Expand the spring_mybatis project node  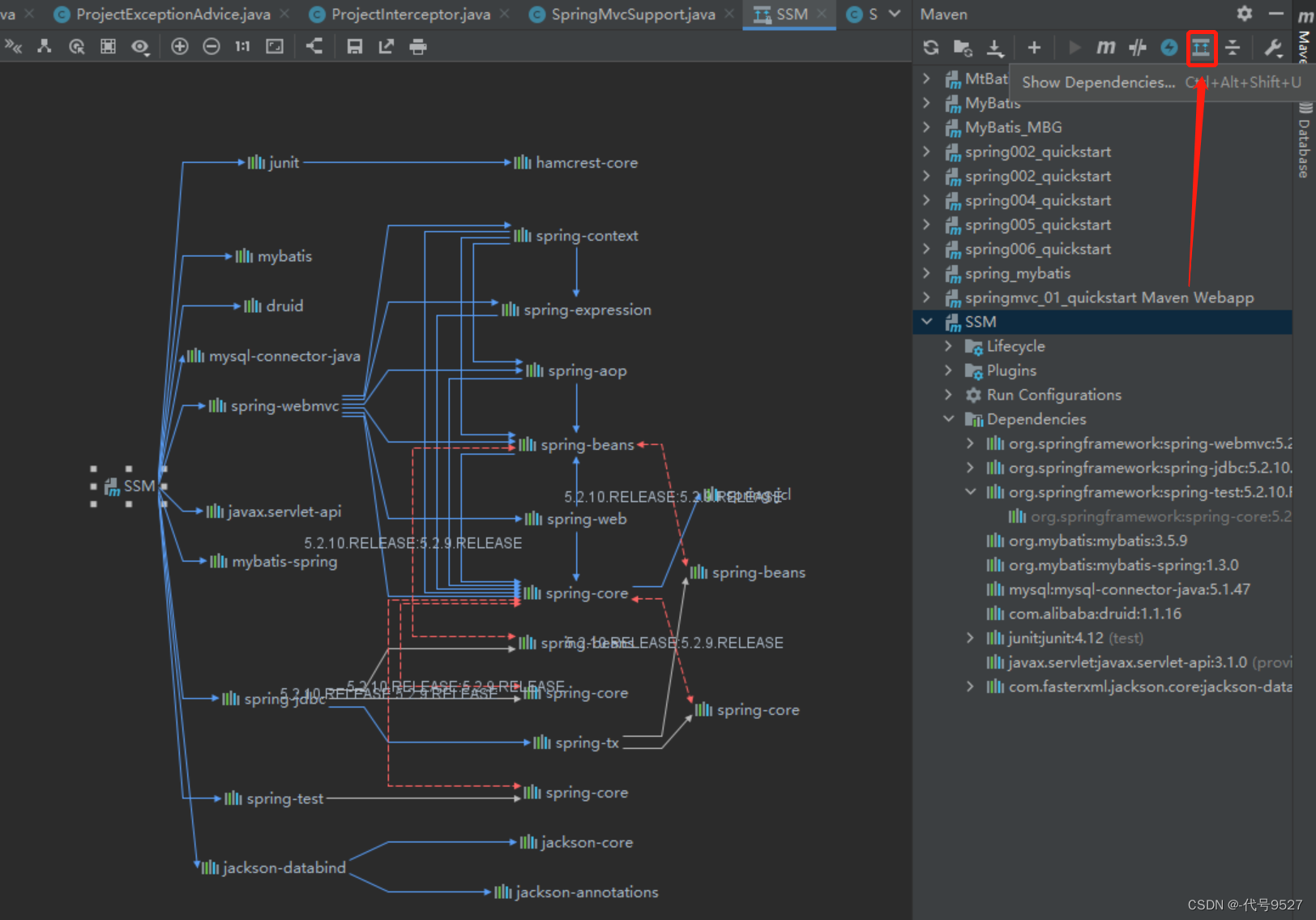[927, 273]
